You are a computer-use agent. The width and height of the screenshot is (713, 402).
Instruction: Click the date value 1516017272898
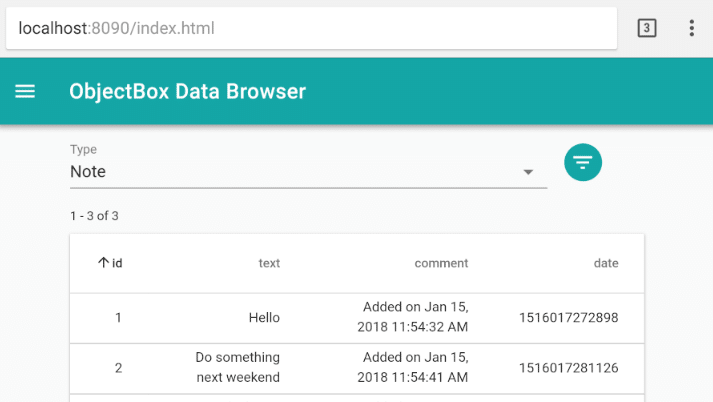568,317
